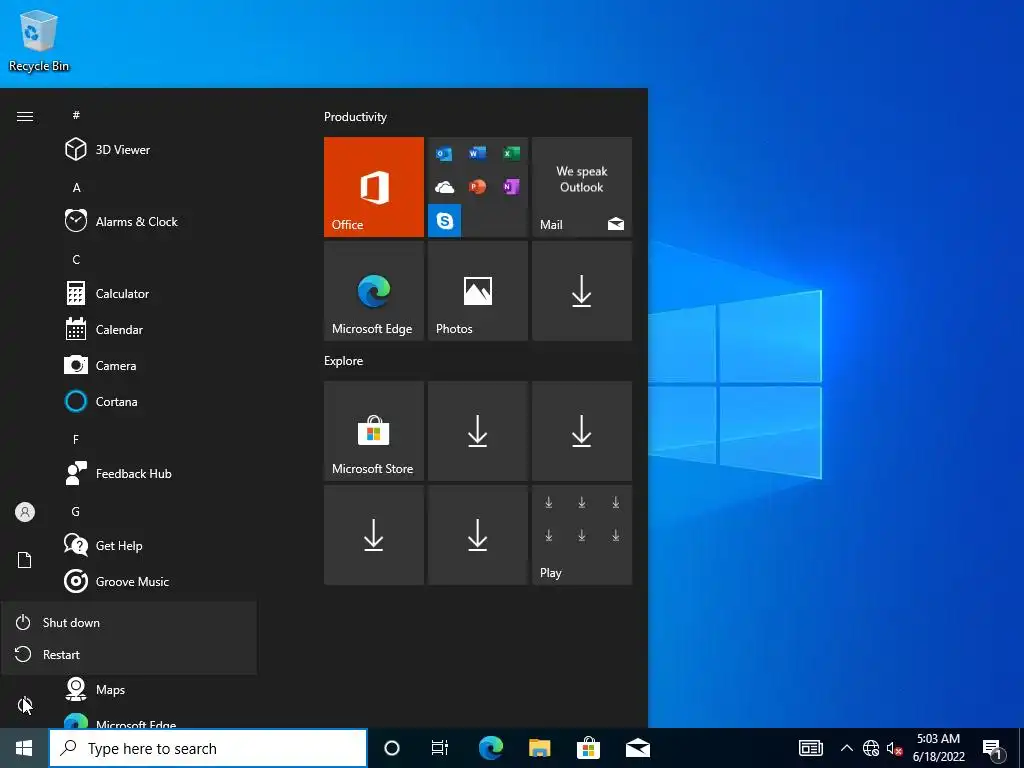Click the C letter group header
Image resolution: width=1024 pixels, height=768 pixels.
[x=76, y=259]
